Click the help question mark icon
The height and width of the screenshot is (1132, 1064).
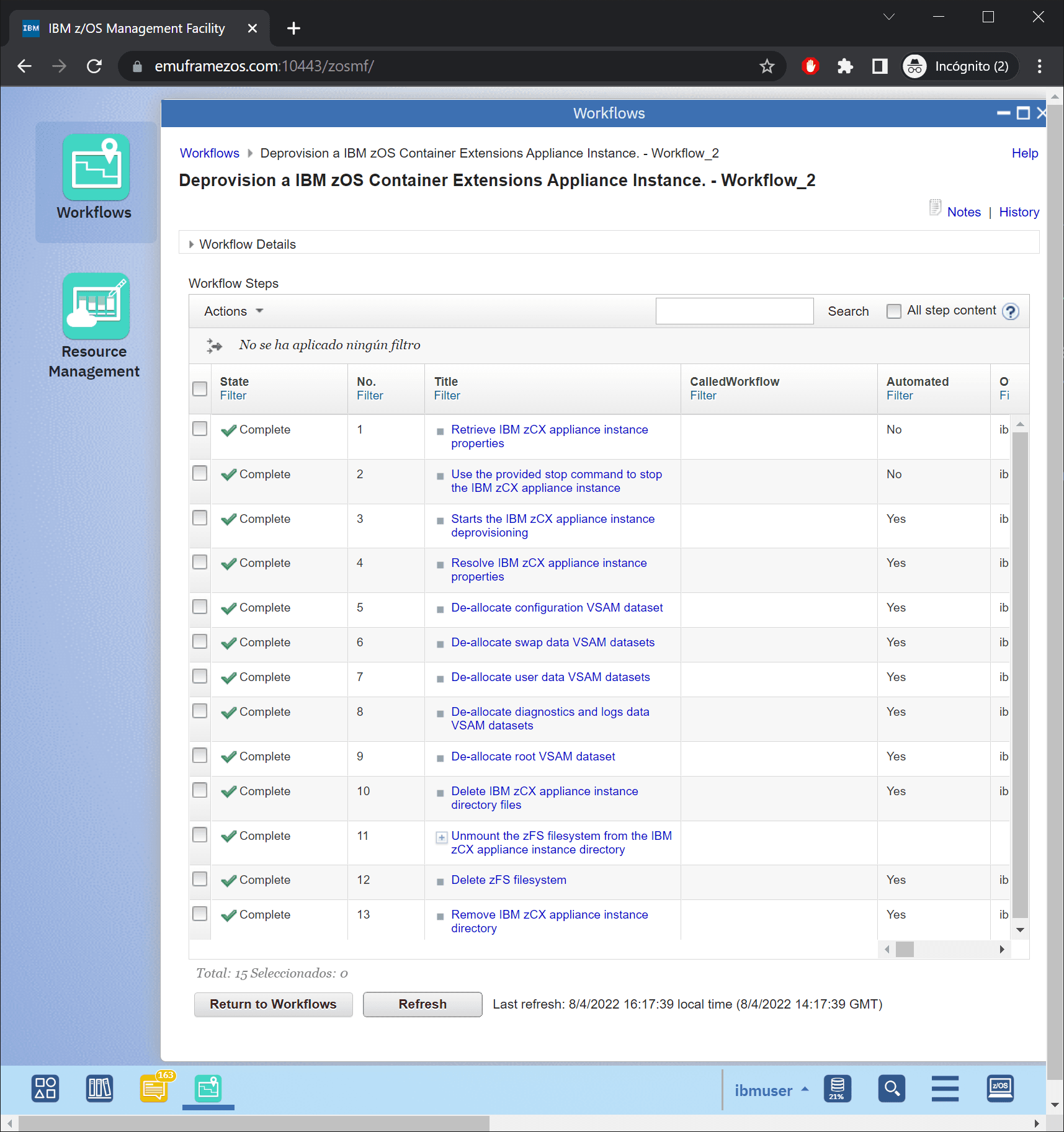point(1011,311)
